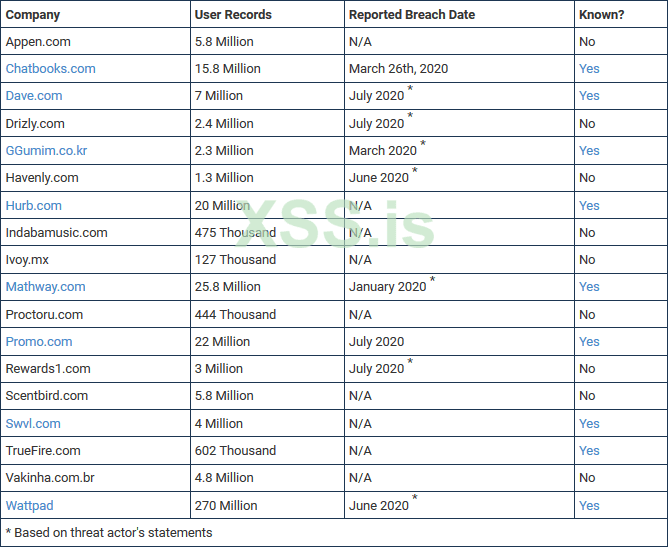The width and height of the screenshot is (669, 548).
Task: Select the Reported Breach Date header
Action: [x=412, y=15]
